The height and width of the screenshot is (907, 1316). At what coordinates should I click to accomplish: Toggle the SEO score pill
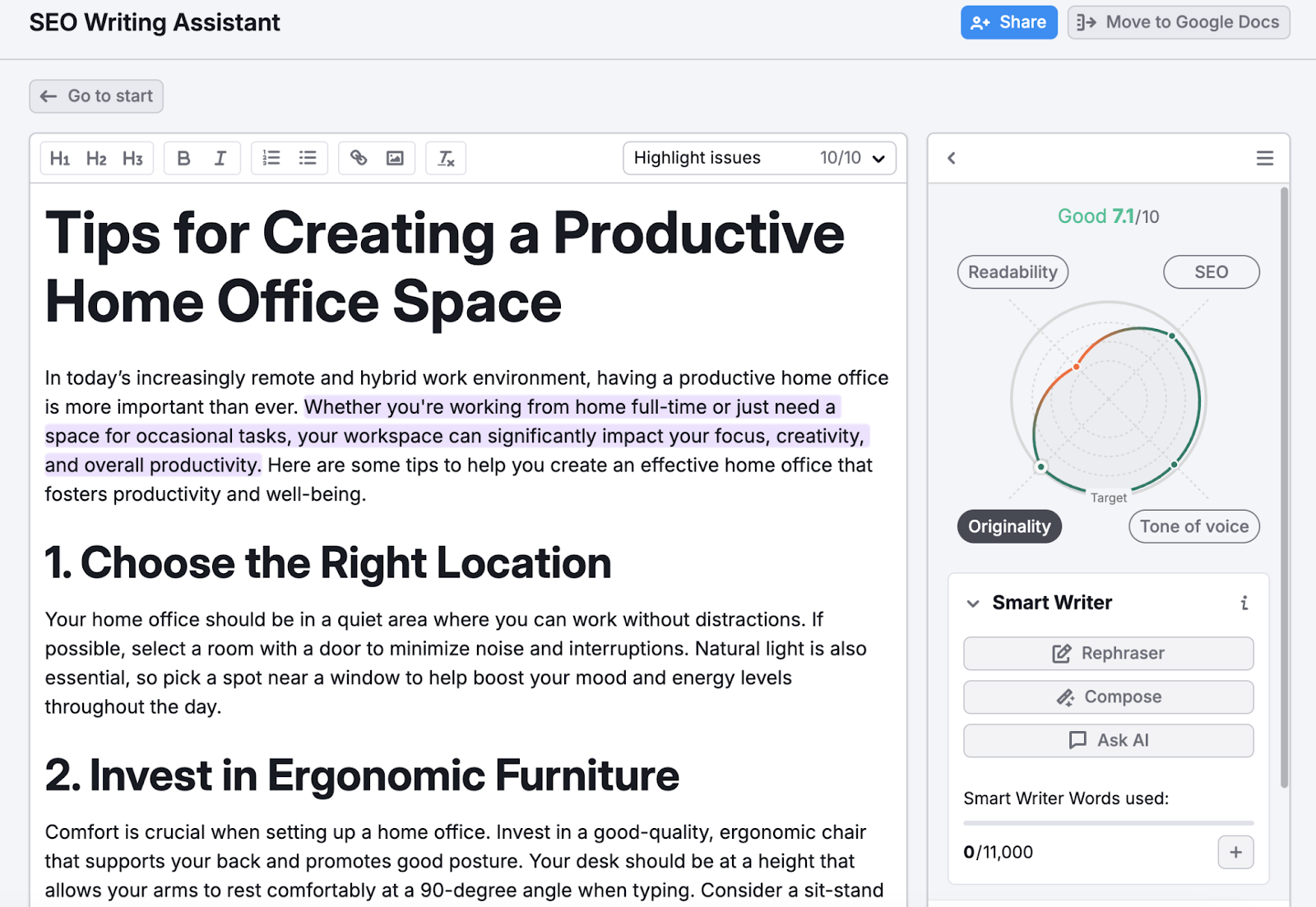[x=1211, y=272]
